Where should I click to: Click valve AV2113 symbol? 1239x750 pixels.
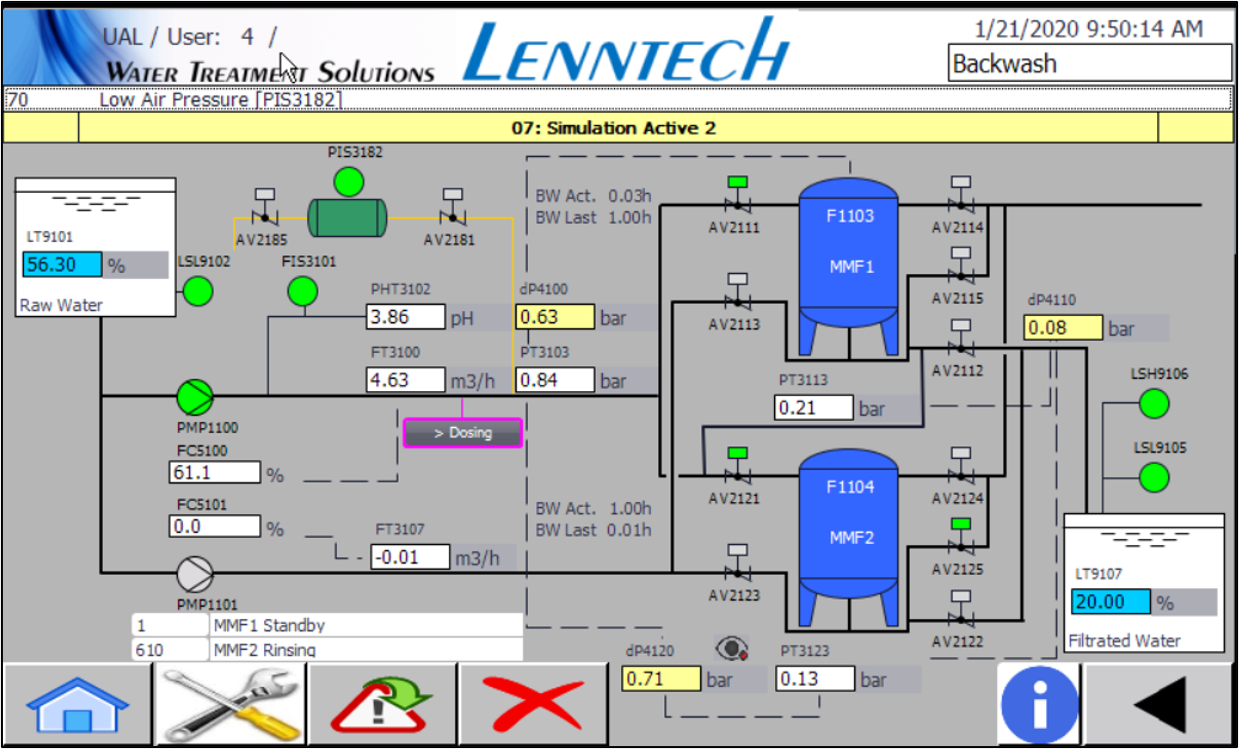coord(737,294)
